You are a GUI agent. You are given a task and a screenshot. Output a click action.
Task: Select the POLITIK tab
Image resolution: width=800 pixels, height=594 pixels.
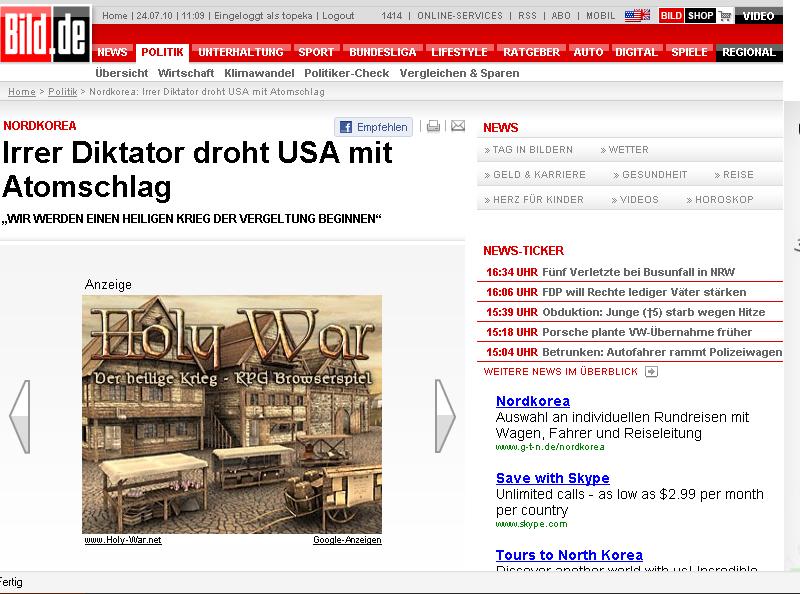pyautogui.click(x=162, y=52)
